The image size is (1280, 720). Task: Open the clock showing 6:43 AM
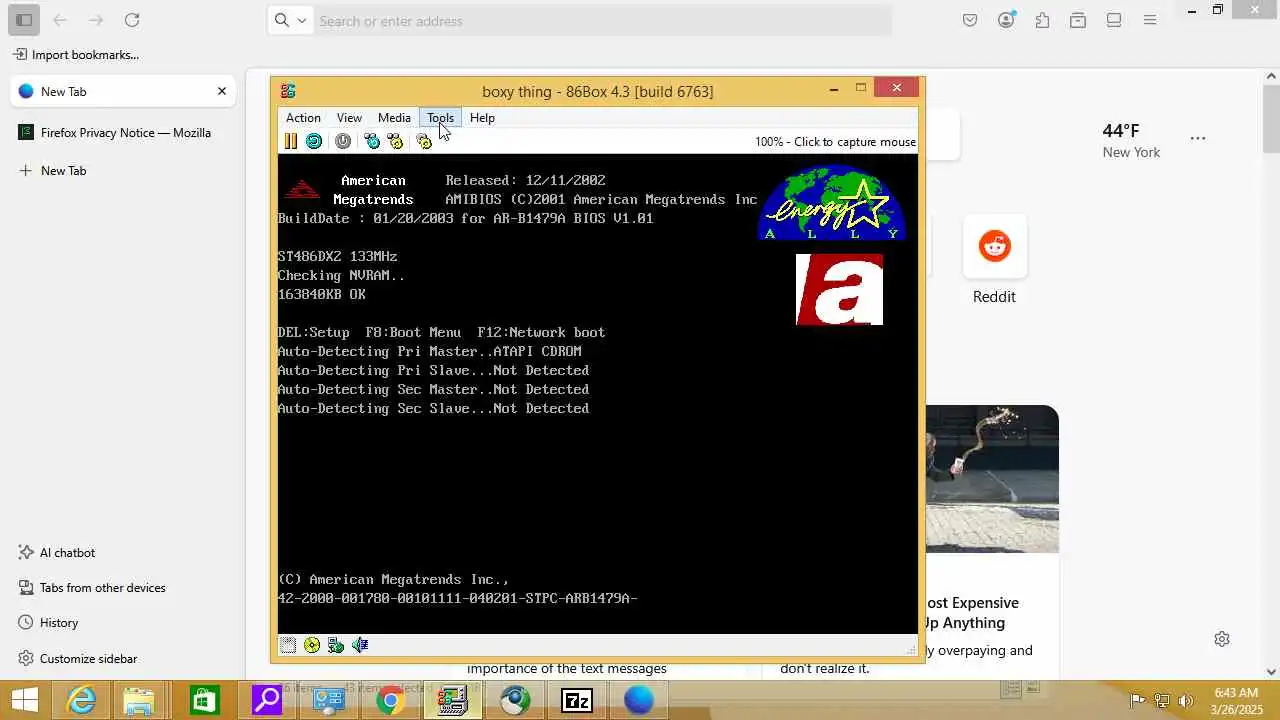[x=1236, y=700]
